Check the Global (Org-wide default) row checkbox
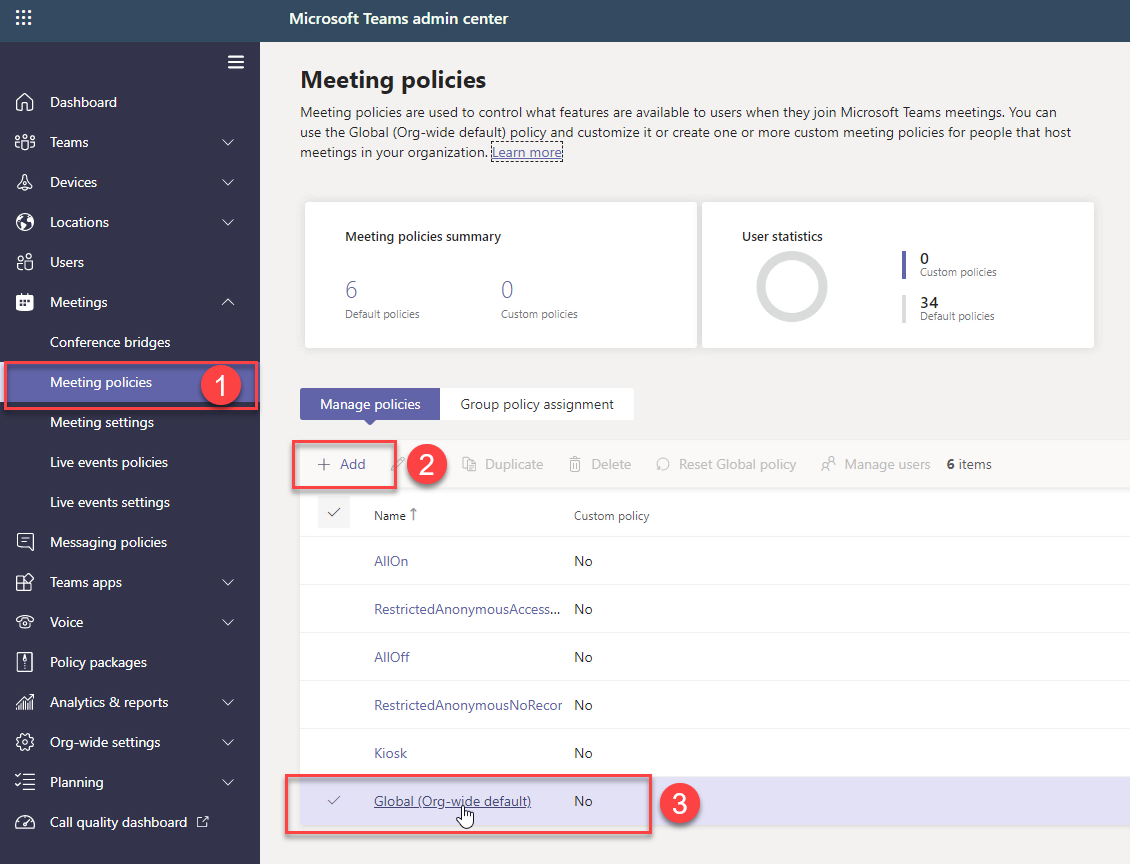This screenshot has height=864, width=1130. (x=335, y=801)
